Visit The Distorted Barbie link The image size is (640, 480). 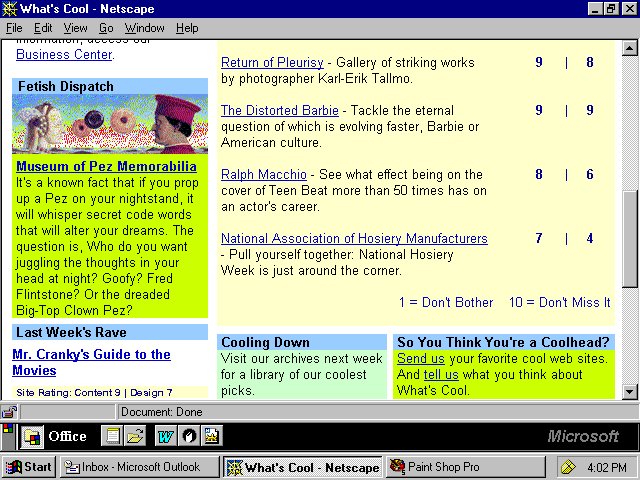(x=280, y=110)
